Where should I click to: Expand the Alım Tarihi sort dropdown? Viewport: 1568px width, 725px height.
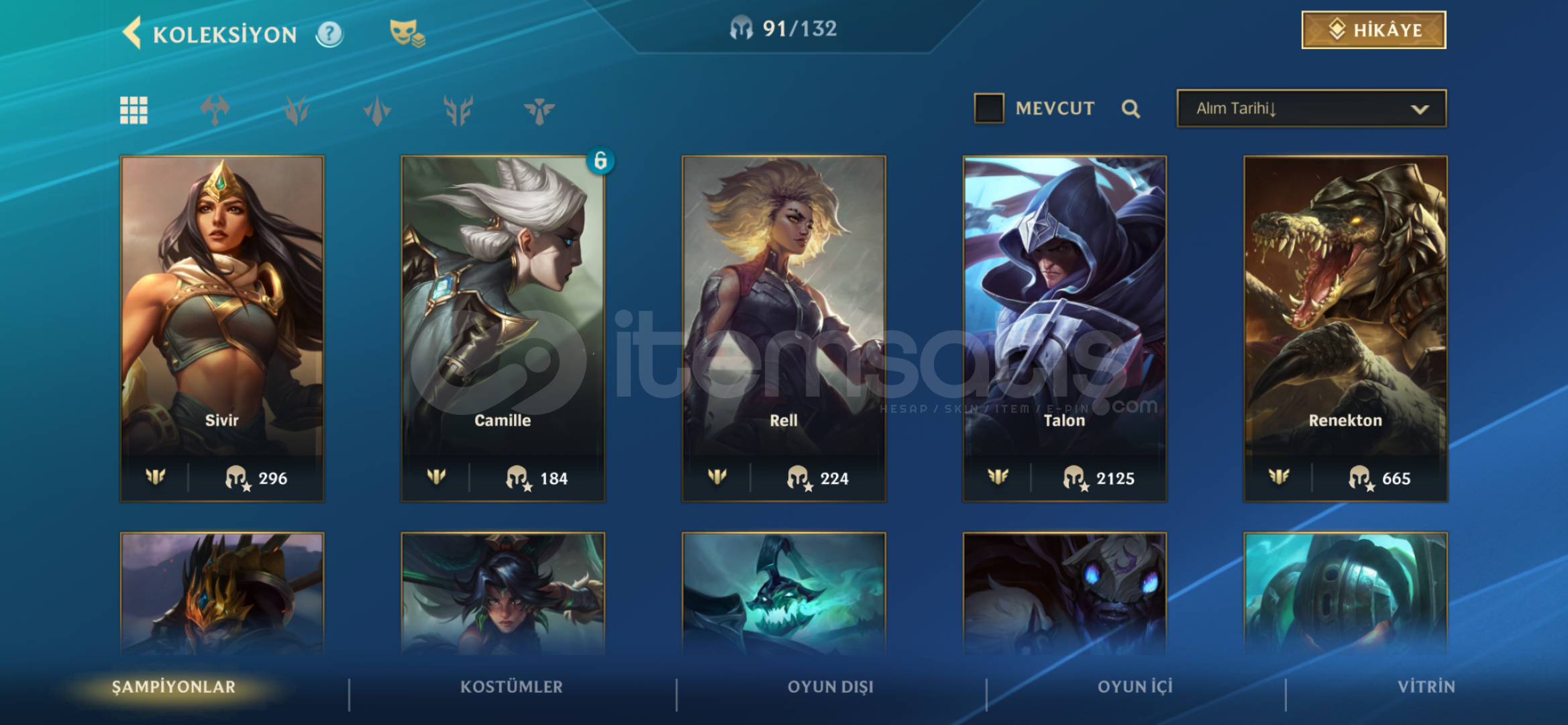(1312, 108)
